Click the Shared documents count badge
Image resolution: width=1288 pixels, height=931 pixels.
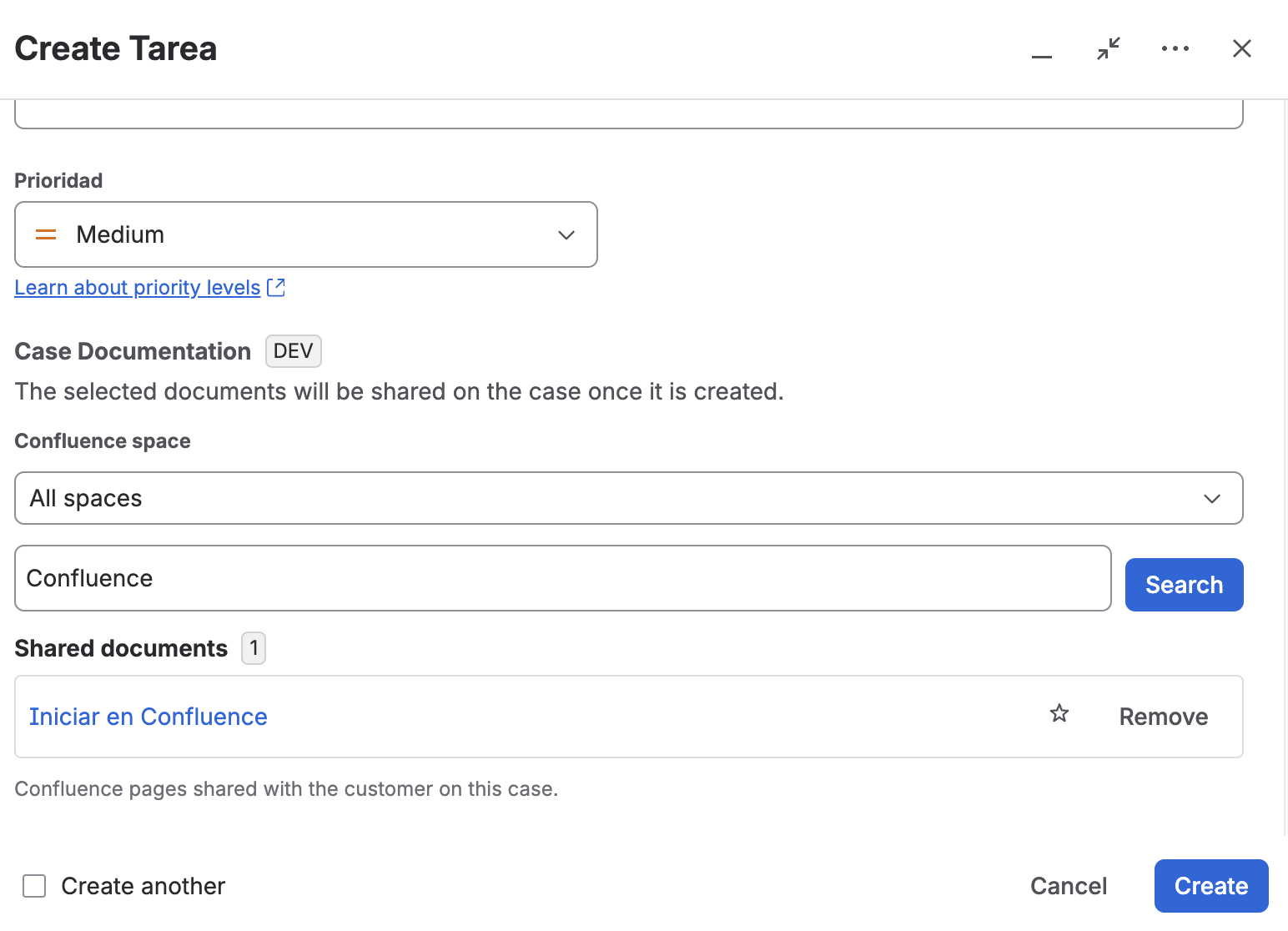(x=254, y=648)
